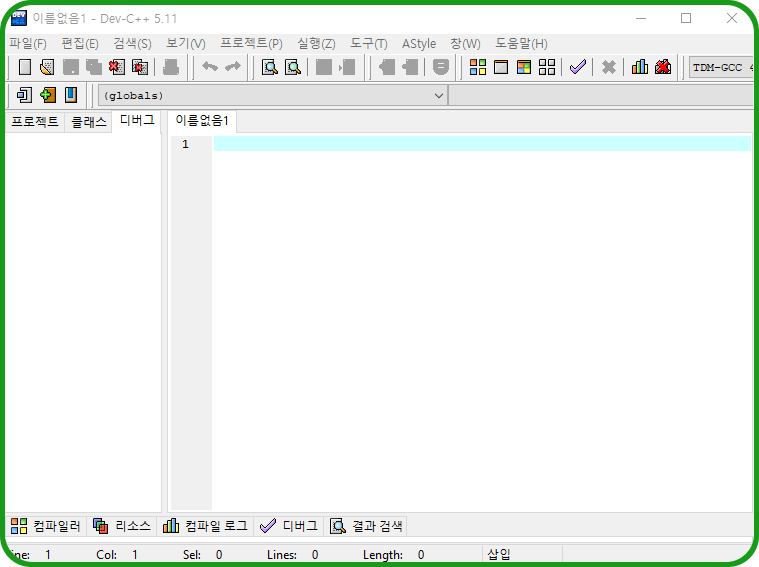
Task: Click the Col: 1 status bar entry
Action: tap(117, 554)
